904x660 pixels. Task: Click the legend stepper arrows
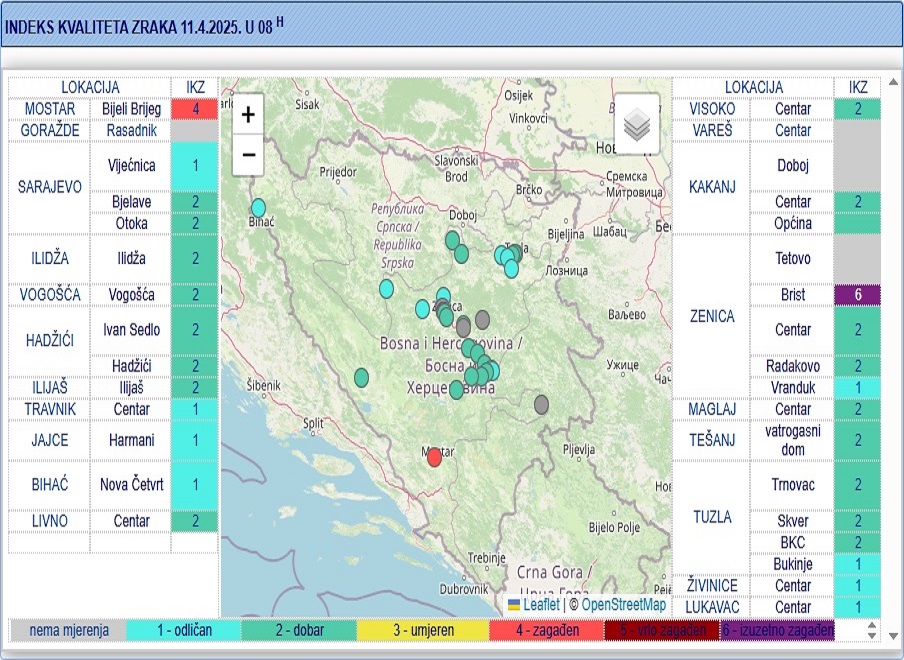tap(872, 630)
